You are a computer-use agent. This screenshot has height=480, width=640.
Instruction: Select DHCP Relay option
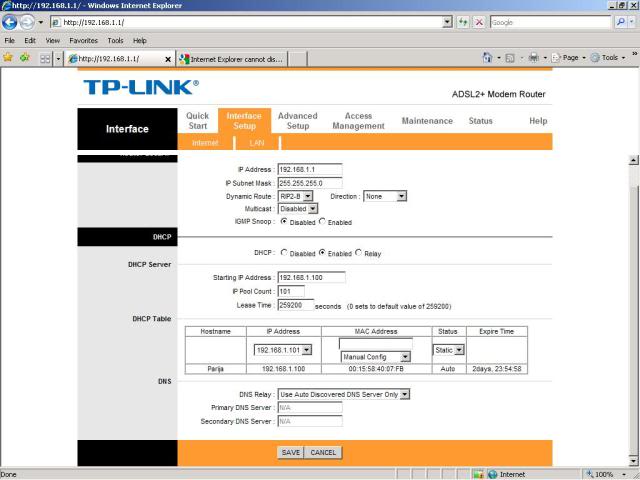click(358, 253)
